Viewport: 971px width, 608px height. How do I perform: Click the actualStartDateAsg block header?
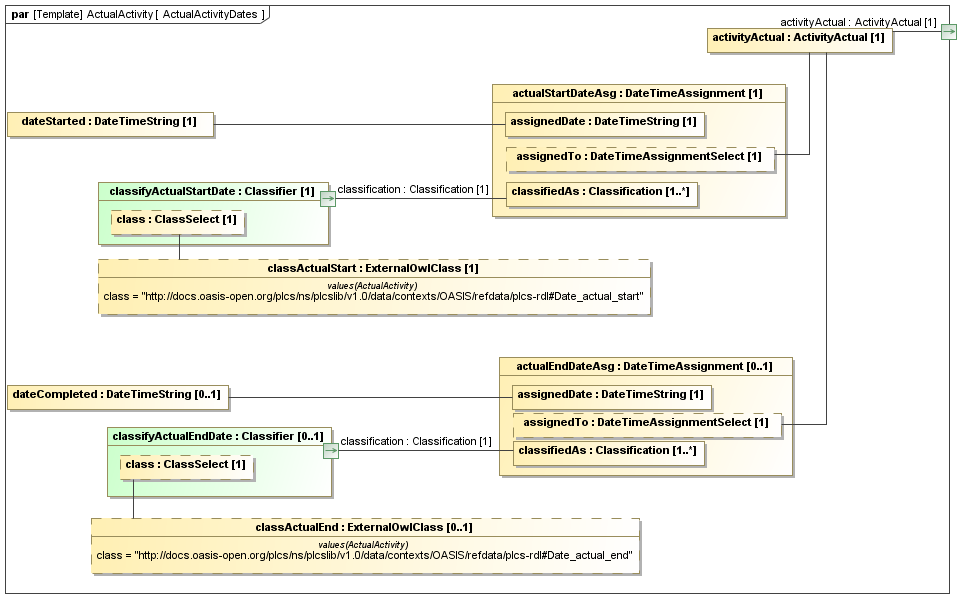638,93
